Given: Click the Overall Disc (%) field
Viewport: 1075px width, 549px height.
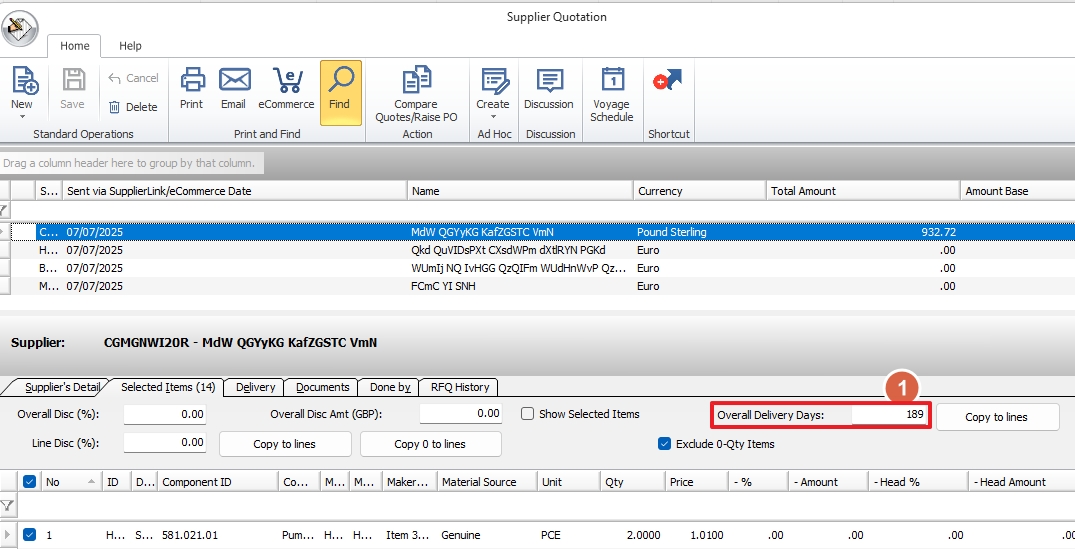Looking at the screenshot, I should [x=165, y=414].
